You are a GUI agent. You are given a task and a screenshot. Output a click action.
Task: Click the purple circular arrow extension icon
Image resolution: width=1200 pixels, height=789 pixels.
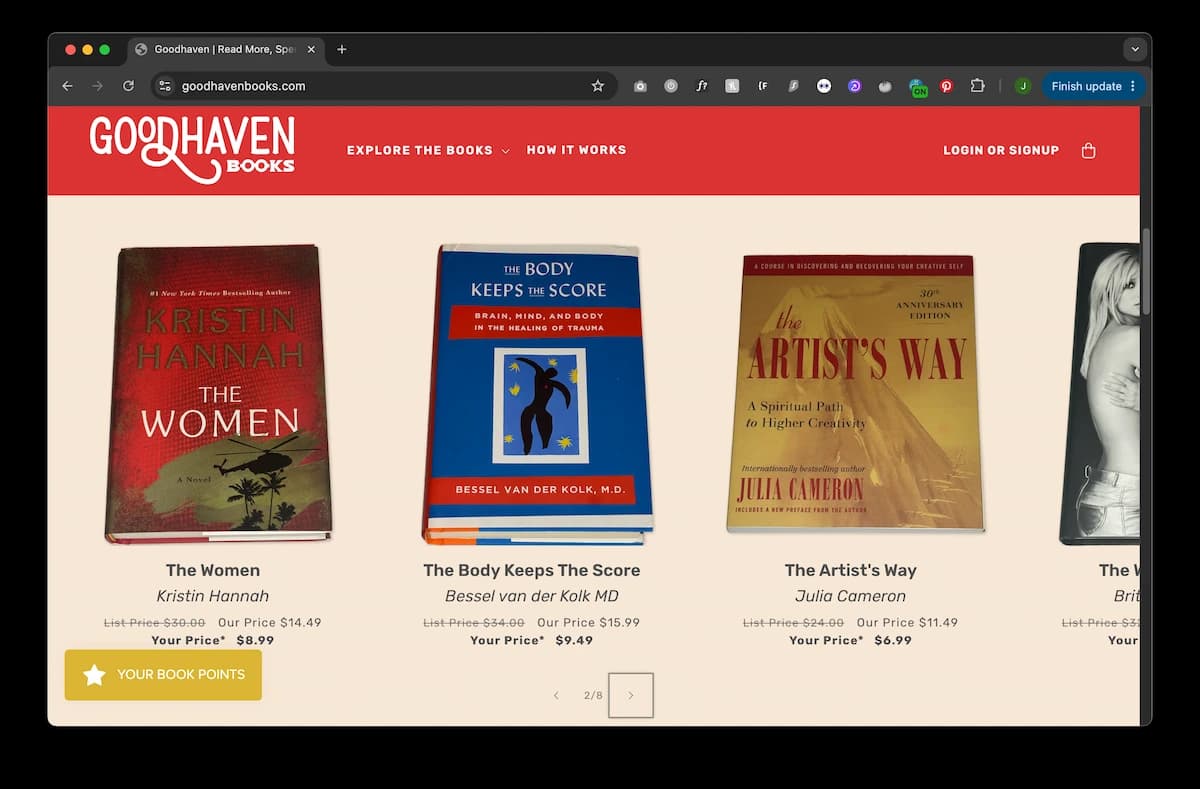855,86
